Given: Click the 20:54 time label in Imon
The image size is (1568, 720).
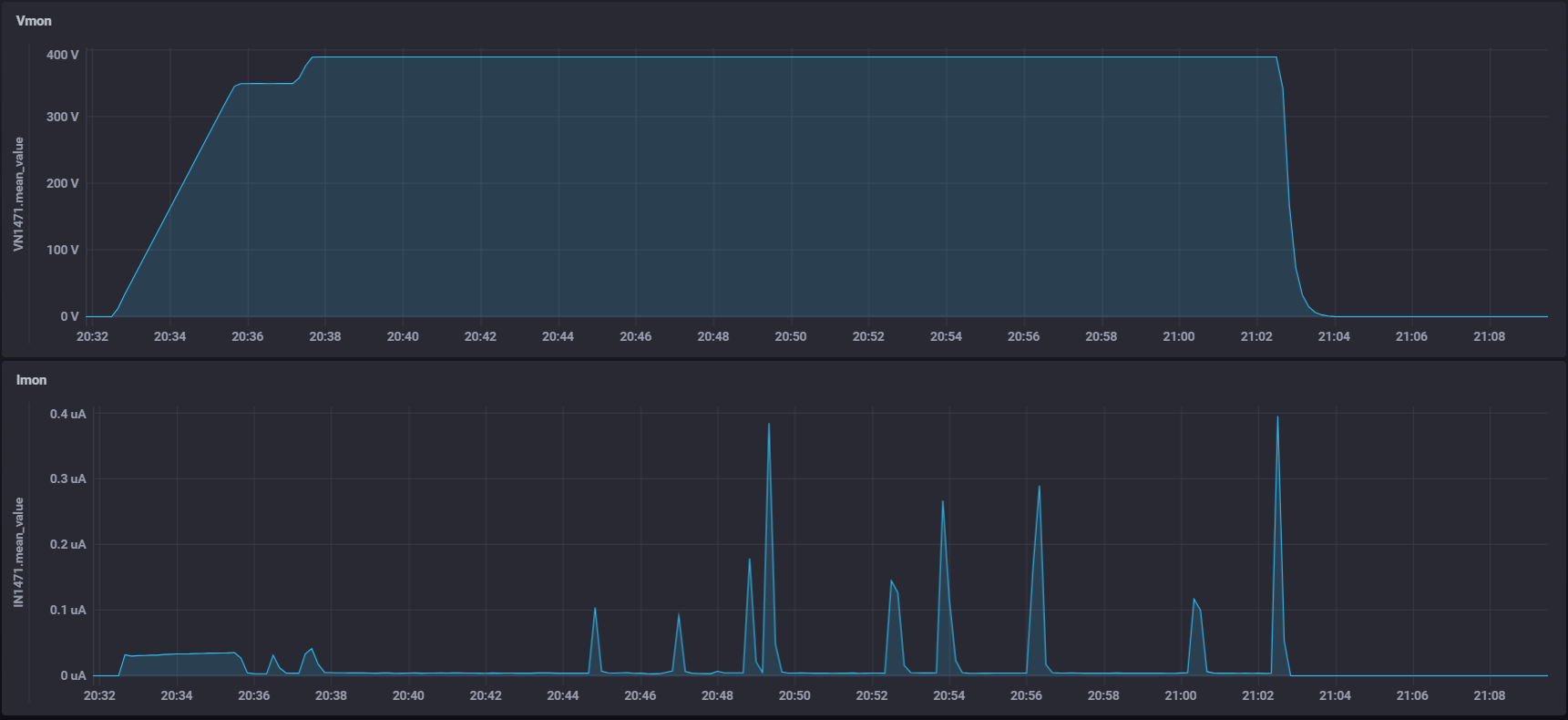Looking at the screenshot, I should click(x=949, y=695).
